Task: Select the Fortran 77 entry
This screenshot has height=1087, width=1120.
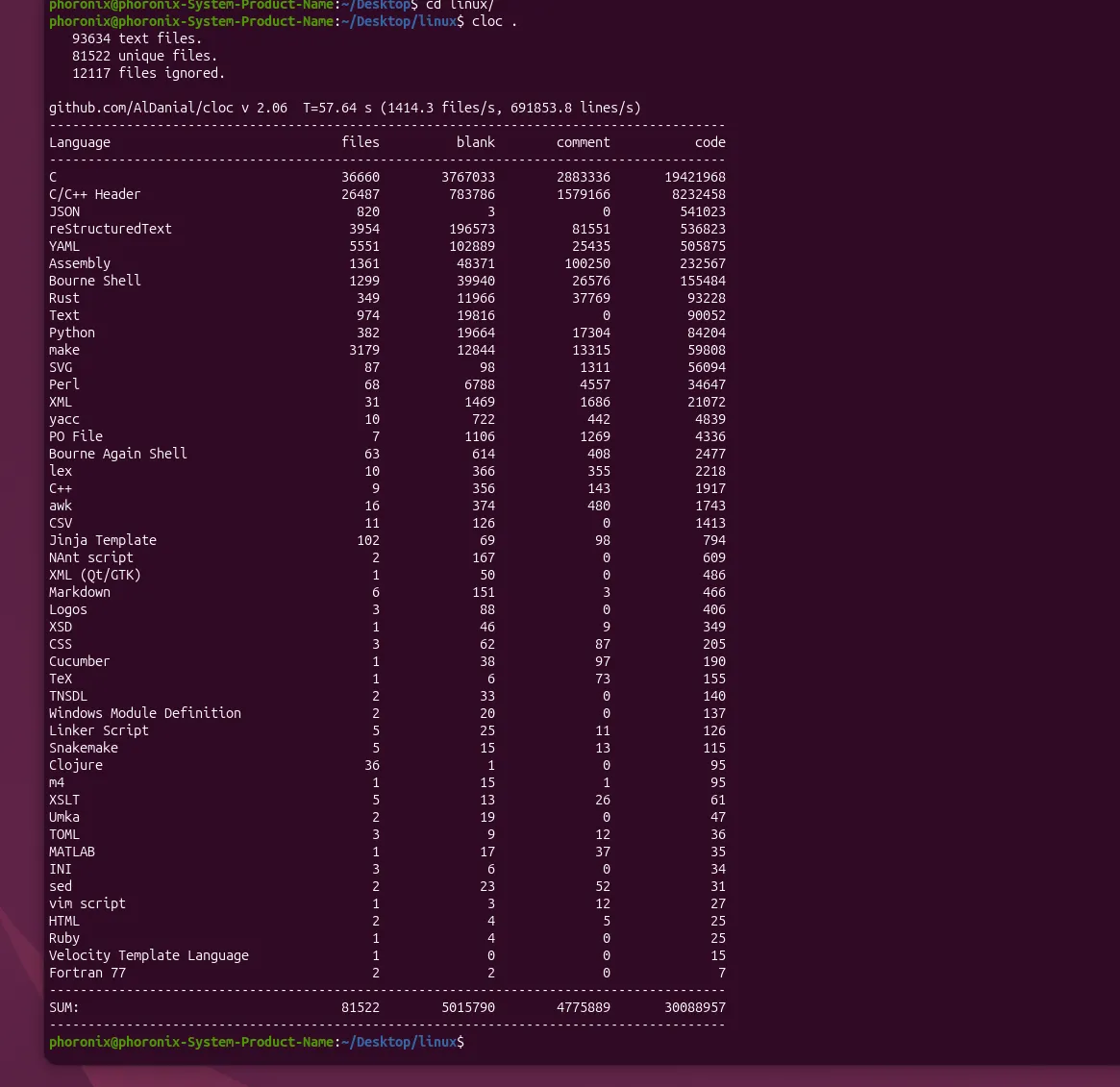Action: tap(87, 973)
